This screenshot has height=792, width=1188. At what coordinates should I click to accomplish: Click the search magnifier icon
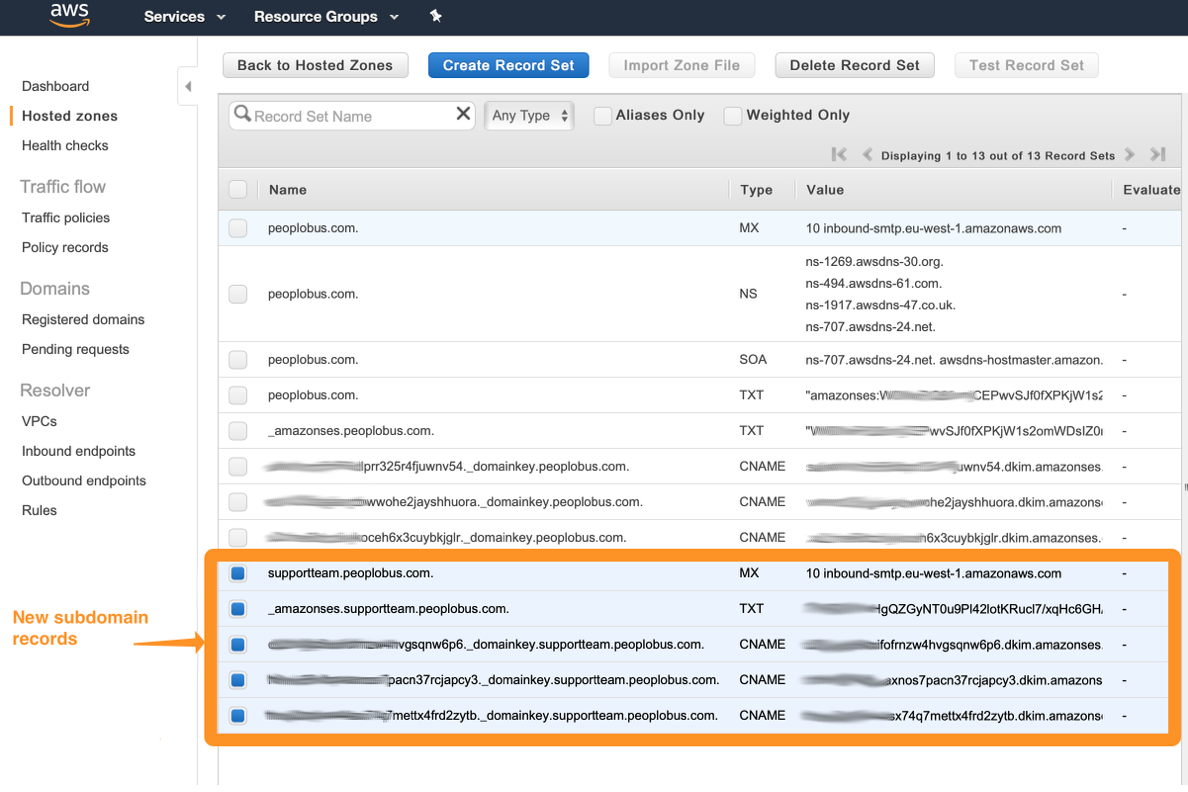click(242, 114)
